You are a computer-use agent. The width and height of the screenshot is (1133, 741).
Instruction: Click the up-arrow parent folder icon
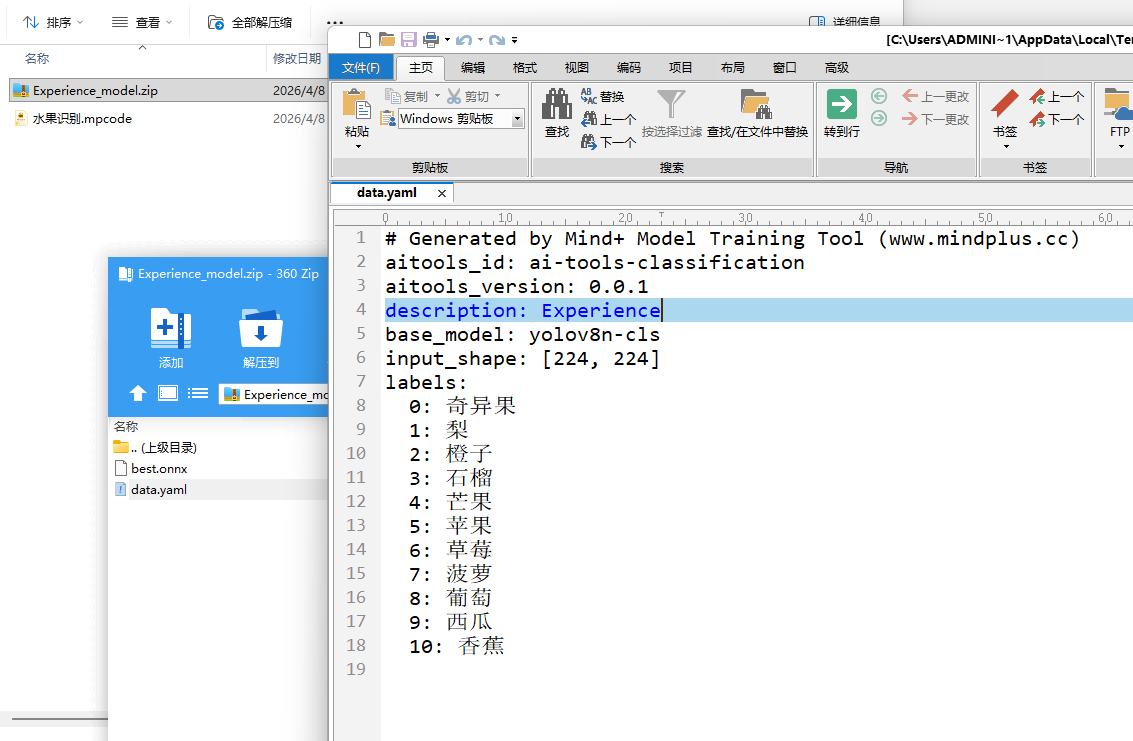pyautogui.click(x=138, y=393)
